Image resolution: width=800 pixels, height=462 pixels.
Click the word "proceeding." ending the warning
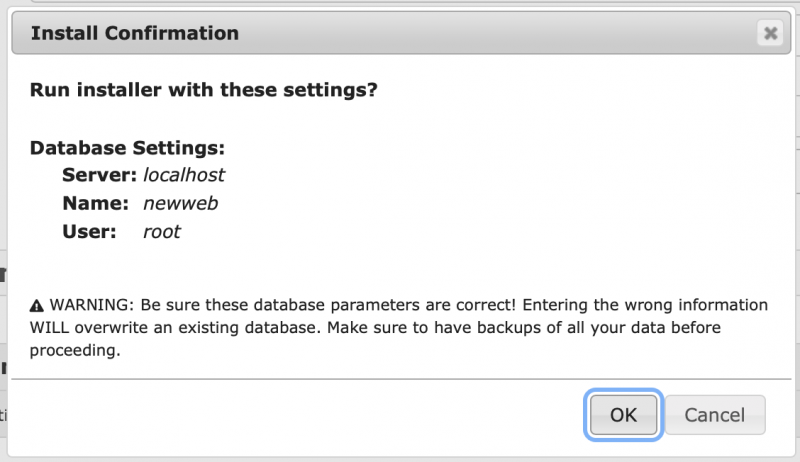[x=76, y=351]
